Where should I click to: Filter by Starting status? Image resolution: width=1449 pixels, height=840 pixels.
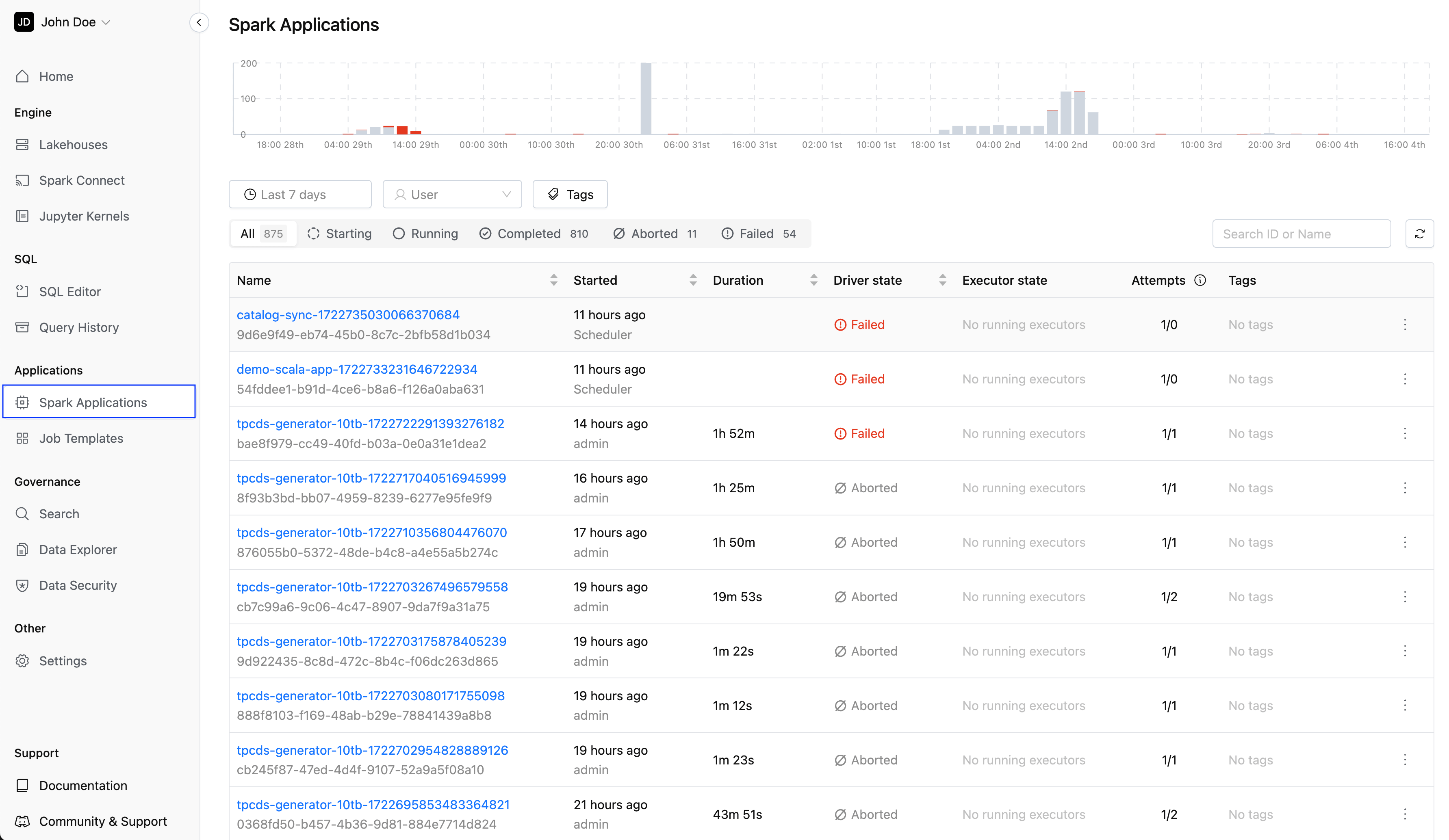pyautogui.click(x=339, y=234)
